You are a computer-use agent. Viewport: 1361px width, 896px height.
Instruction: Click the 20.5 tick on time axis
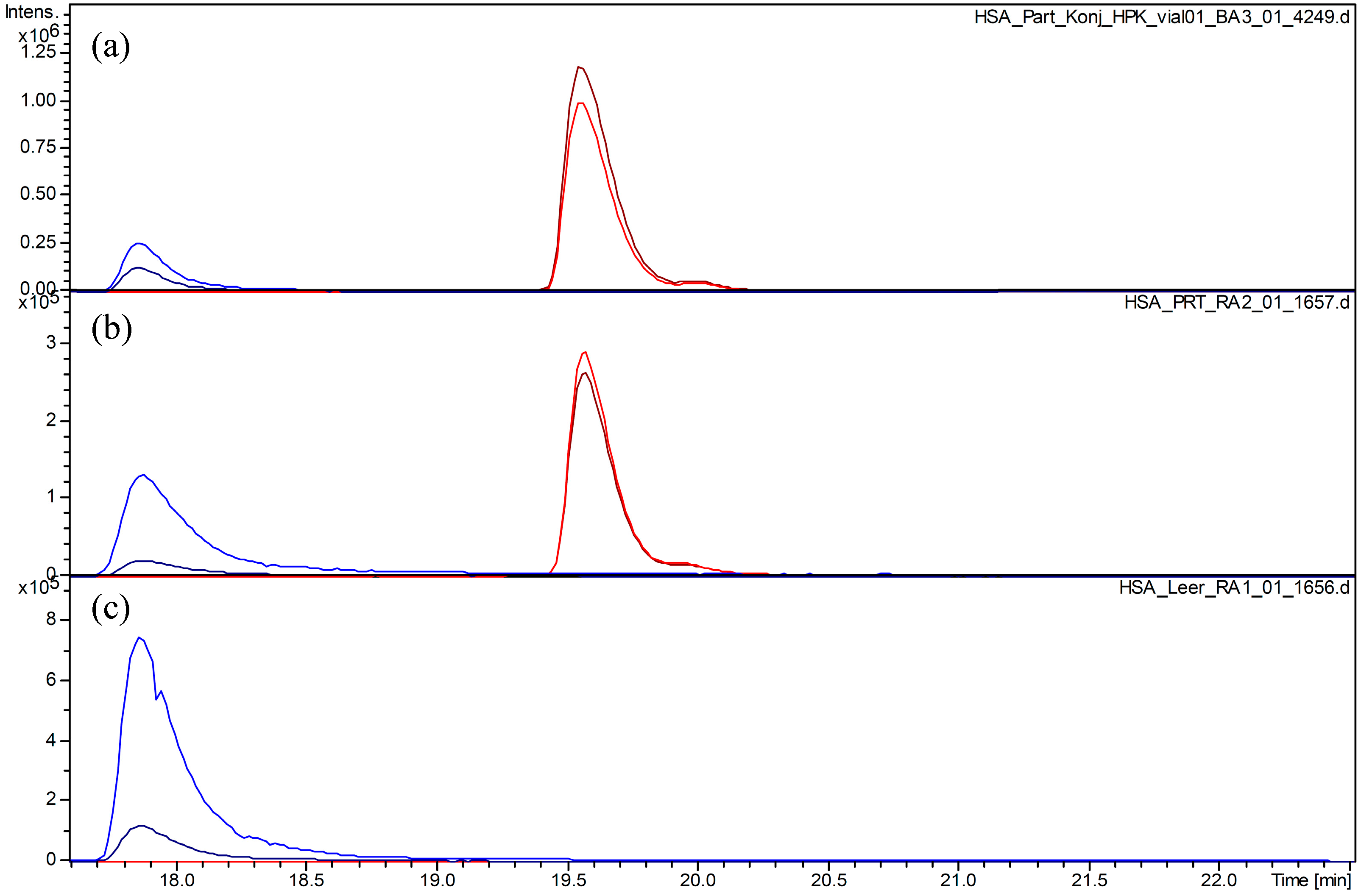click(x=828, y=881)
